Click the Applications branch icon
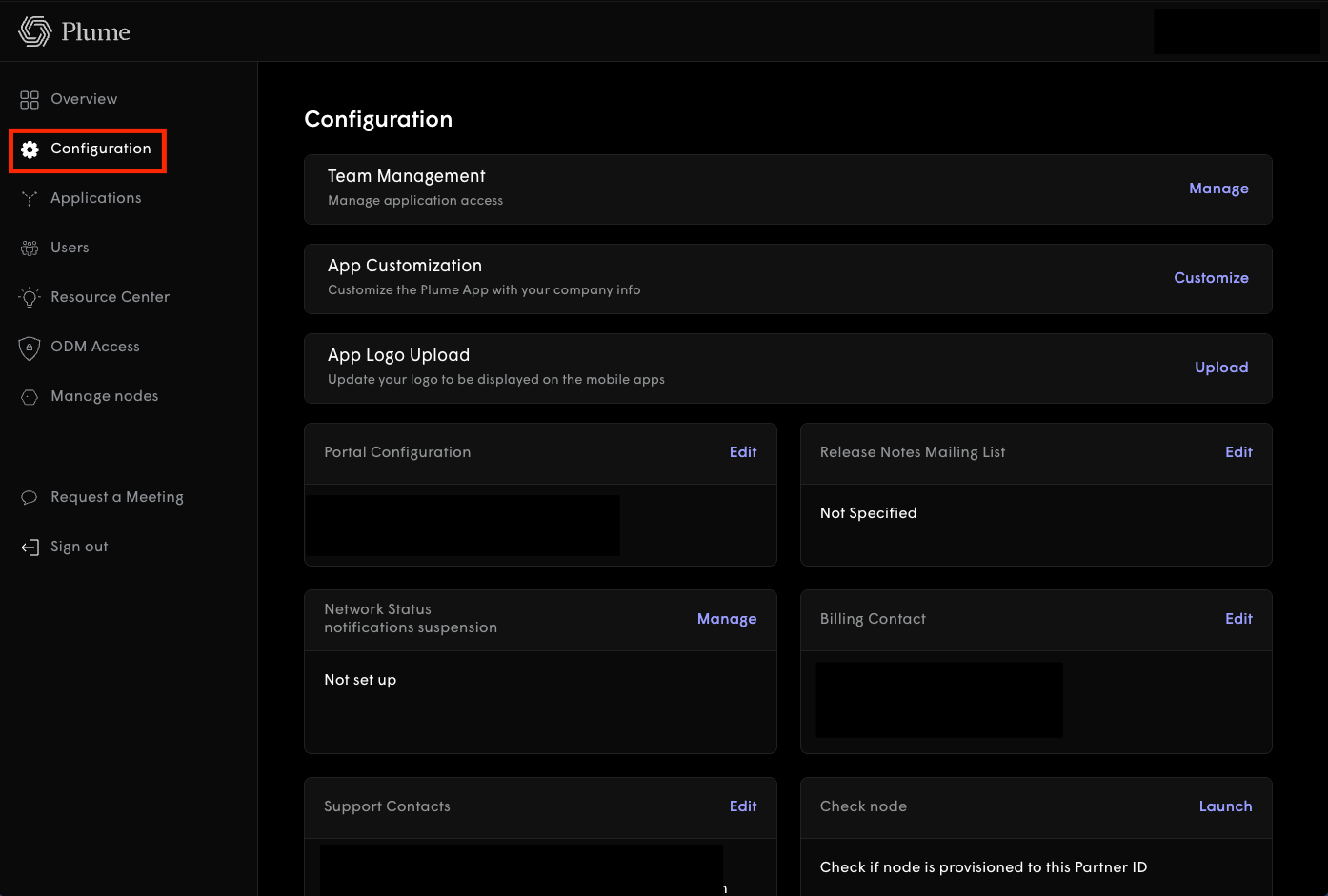This screenshot has width=1328, height=896. (30, 198)
